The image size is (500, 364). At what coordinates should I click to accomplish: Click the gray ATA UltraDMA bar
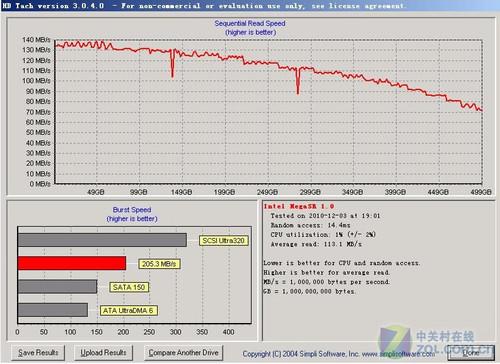[x=53, y=310]
